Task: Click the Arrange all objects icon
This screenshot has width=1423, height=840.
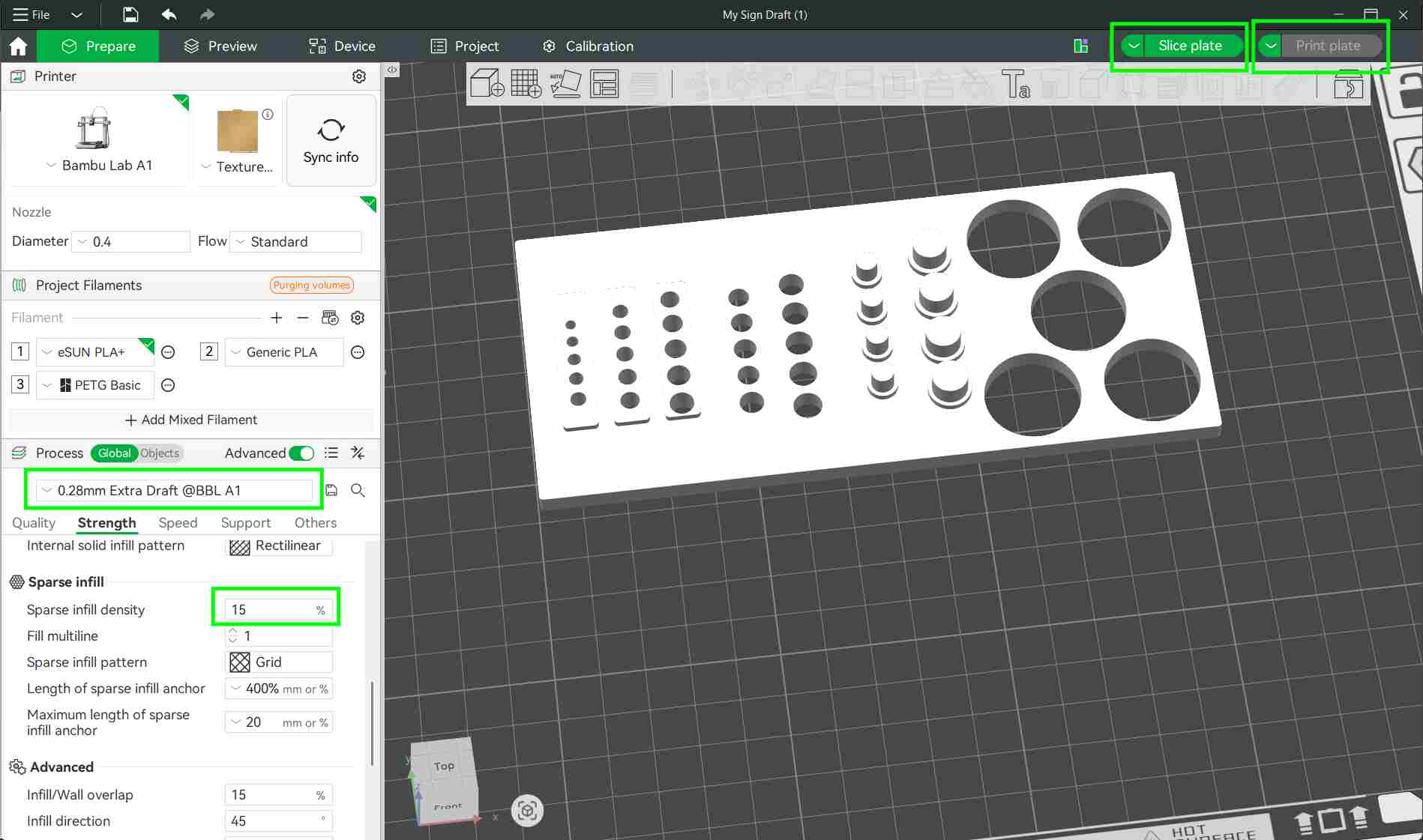Action: [x=604, y=83]
